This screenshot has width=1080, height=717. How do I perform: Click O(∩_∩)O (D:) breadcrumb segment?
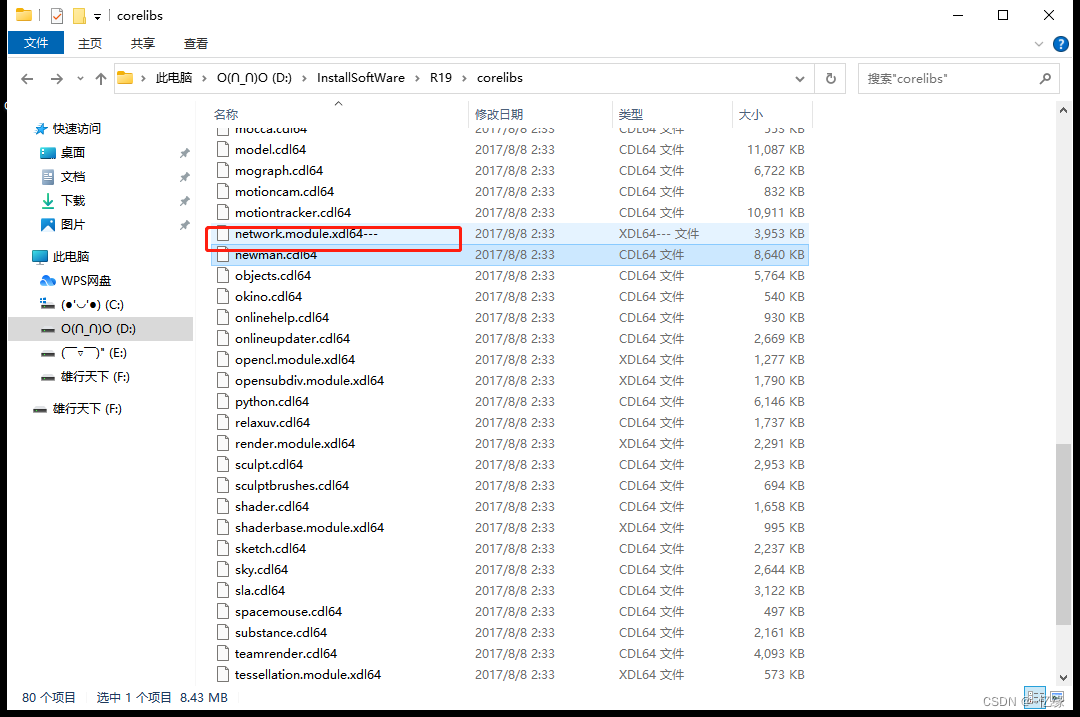254,78
